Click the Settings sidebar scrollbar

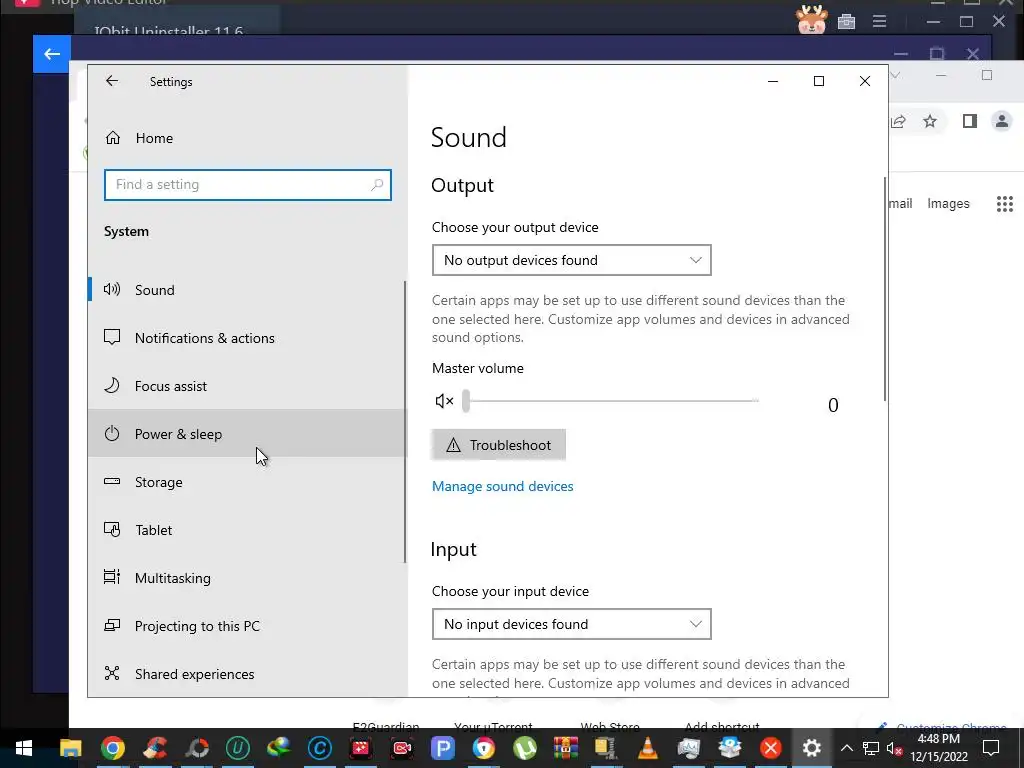pyautogui.click(x=405, y=422)
